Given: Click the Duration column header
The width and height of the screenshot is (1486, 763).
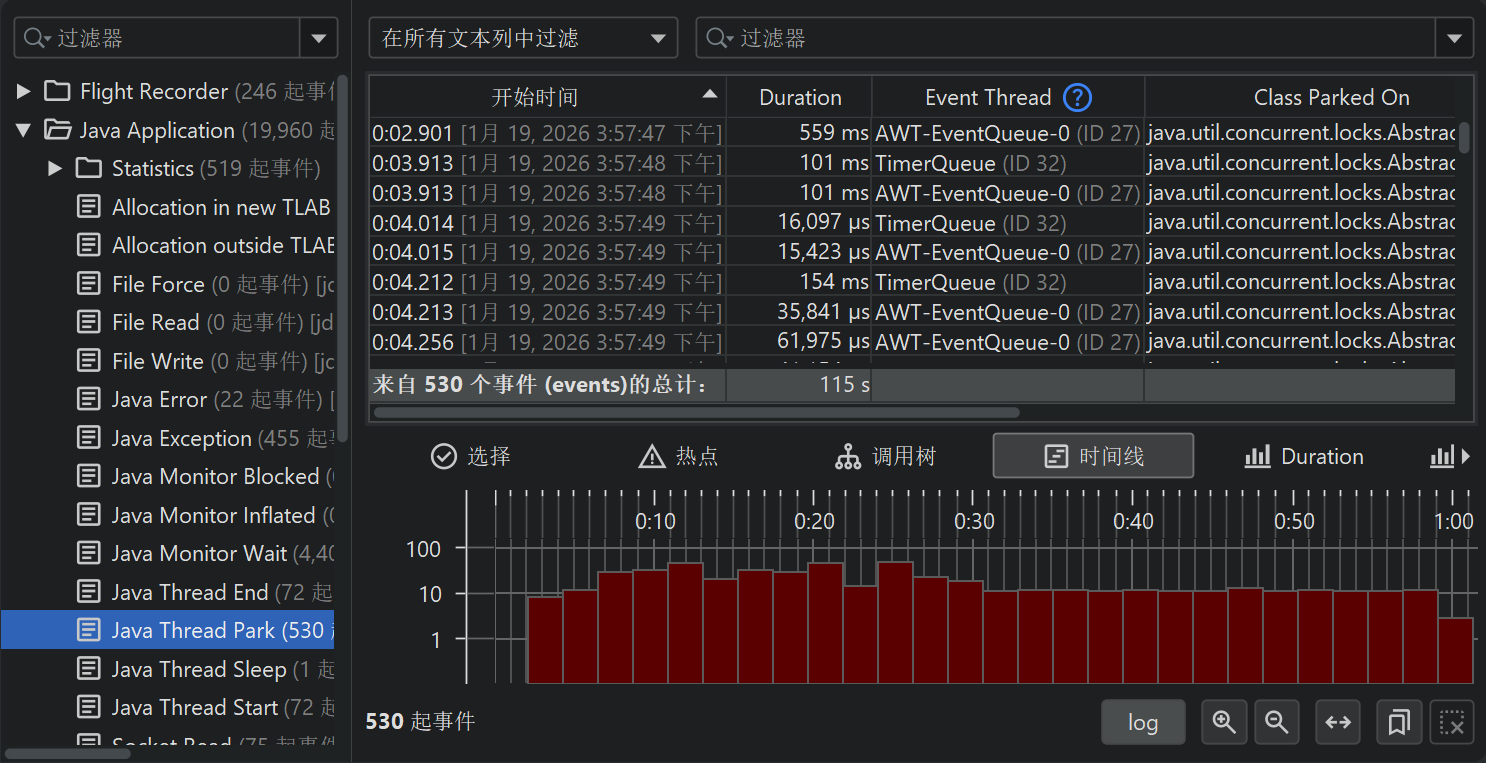Looking at the screenshot, I should coord(800,98).
